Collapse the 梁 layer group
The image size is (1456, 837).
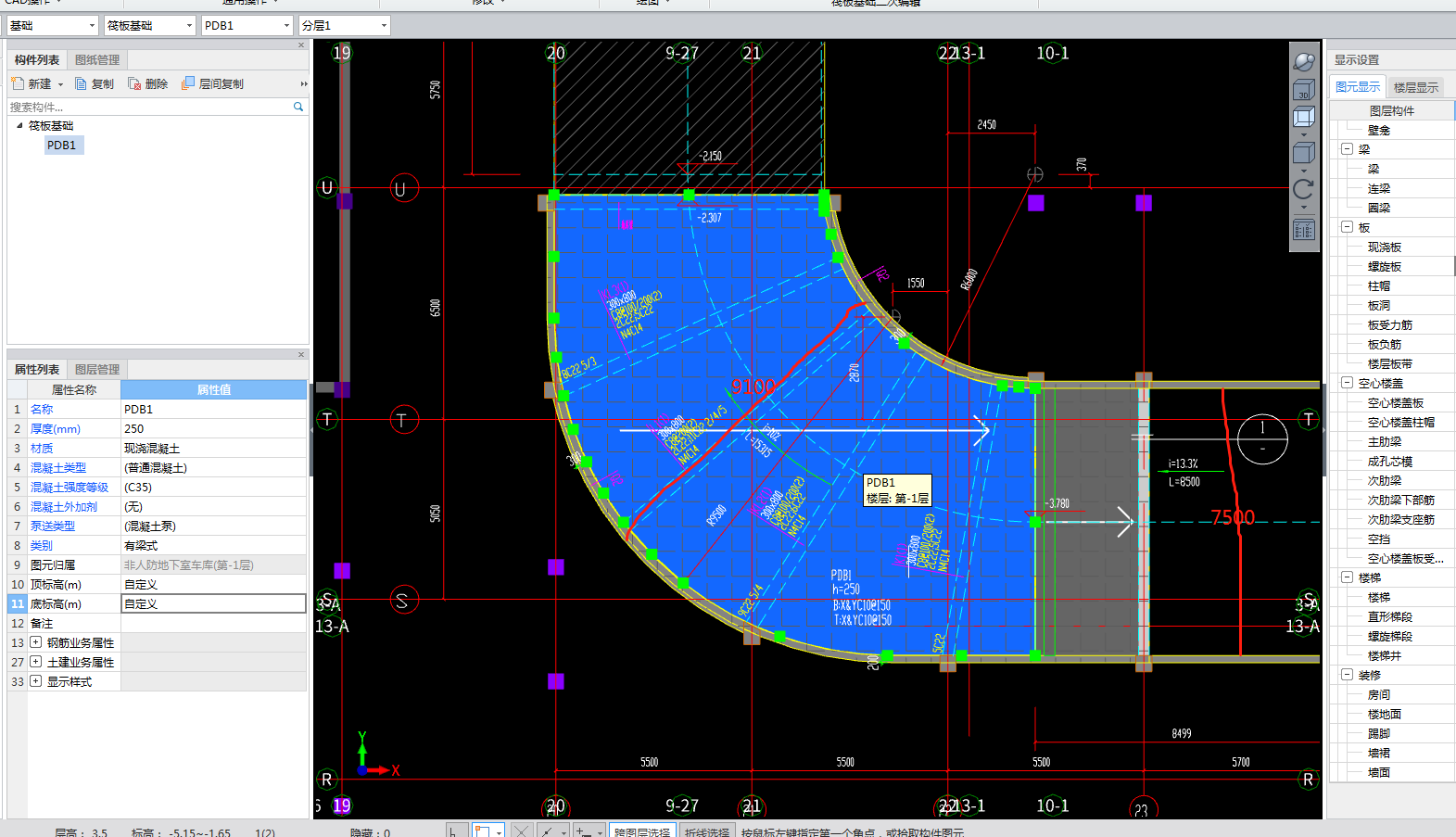[1347, 148]
